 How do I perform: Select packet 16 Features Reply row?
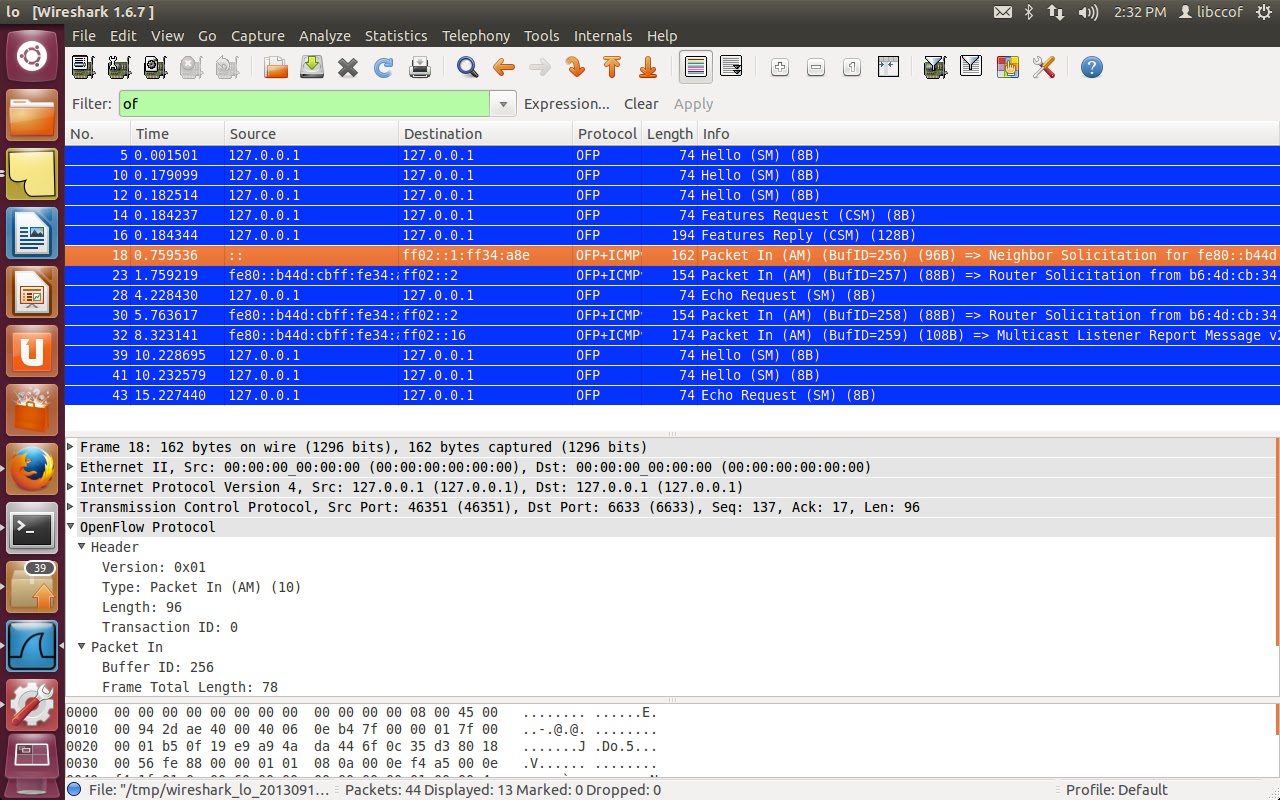672,235
